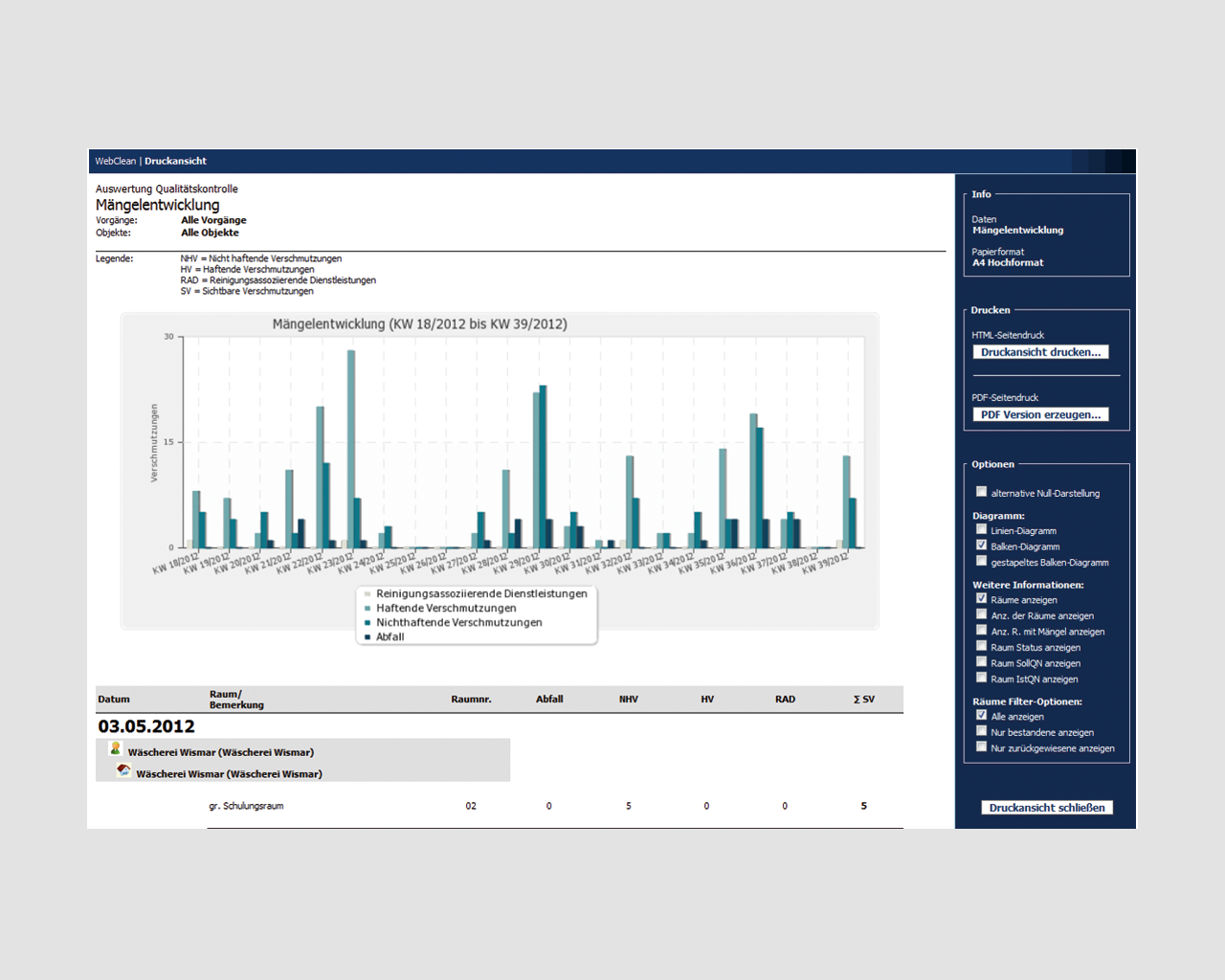Check Raum IstQN anzeigen option
1225x980 pixels.
tap(981, 678)
